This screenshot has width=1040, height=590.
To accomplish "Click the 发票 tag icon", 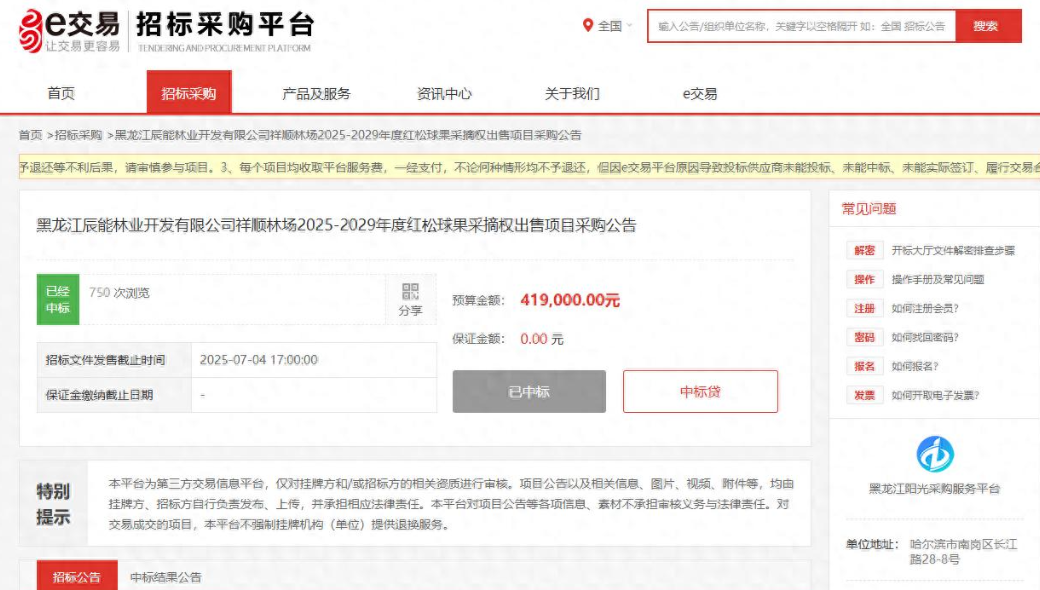I will (x=864, y=395).
